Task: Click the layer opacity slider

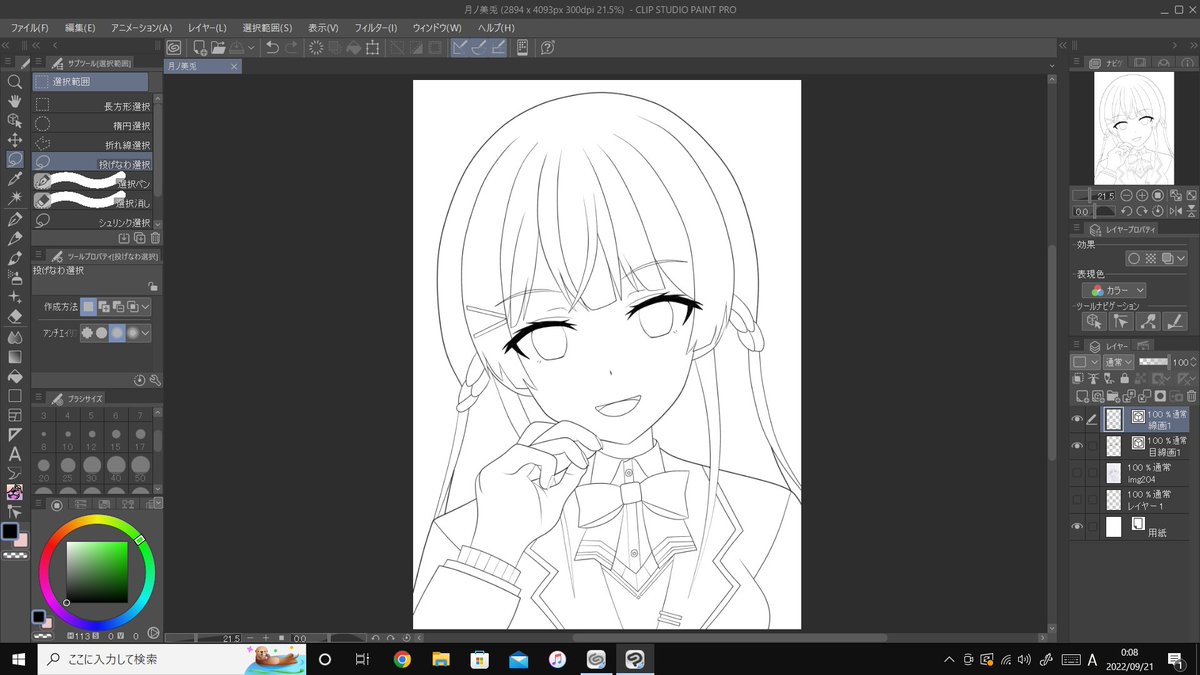Action: coord(1154,362)
